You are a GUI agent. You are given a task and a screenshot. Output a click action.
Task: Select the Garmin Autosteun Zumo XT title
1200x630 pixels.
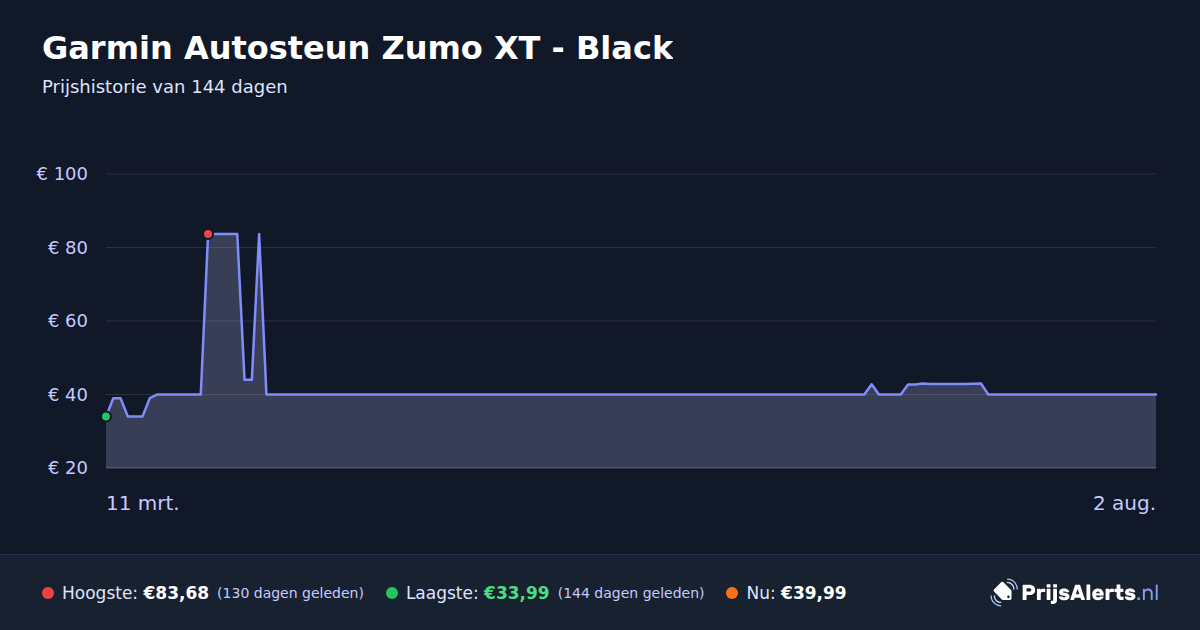(357, 48)
